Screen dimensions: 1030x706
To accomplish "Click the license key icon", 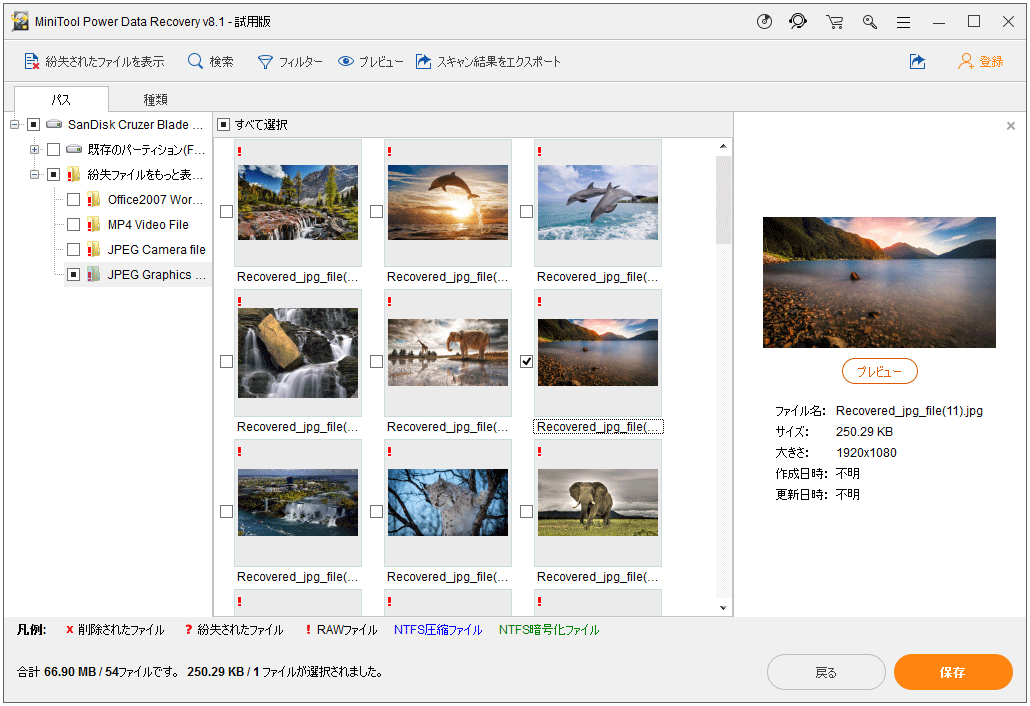I will tap(870, 22).
